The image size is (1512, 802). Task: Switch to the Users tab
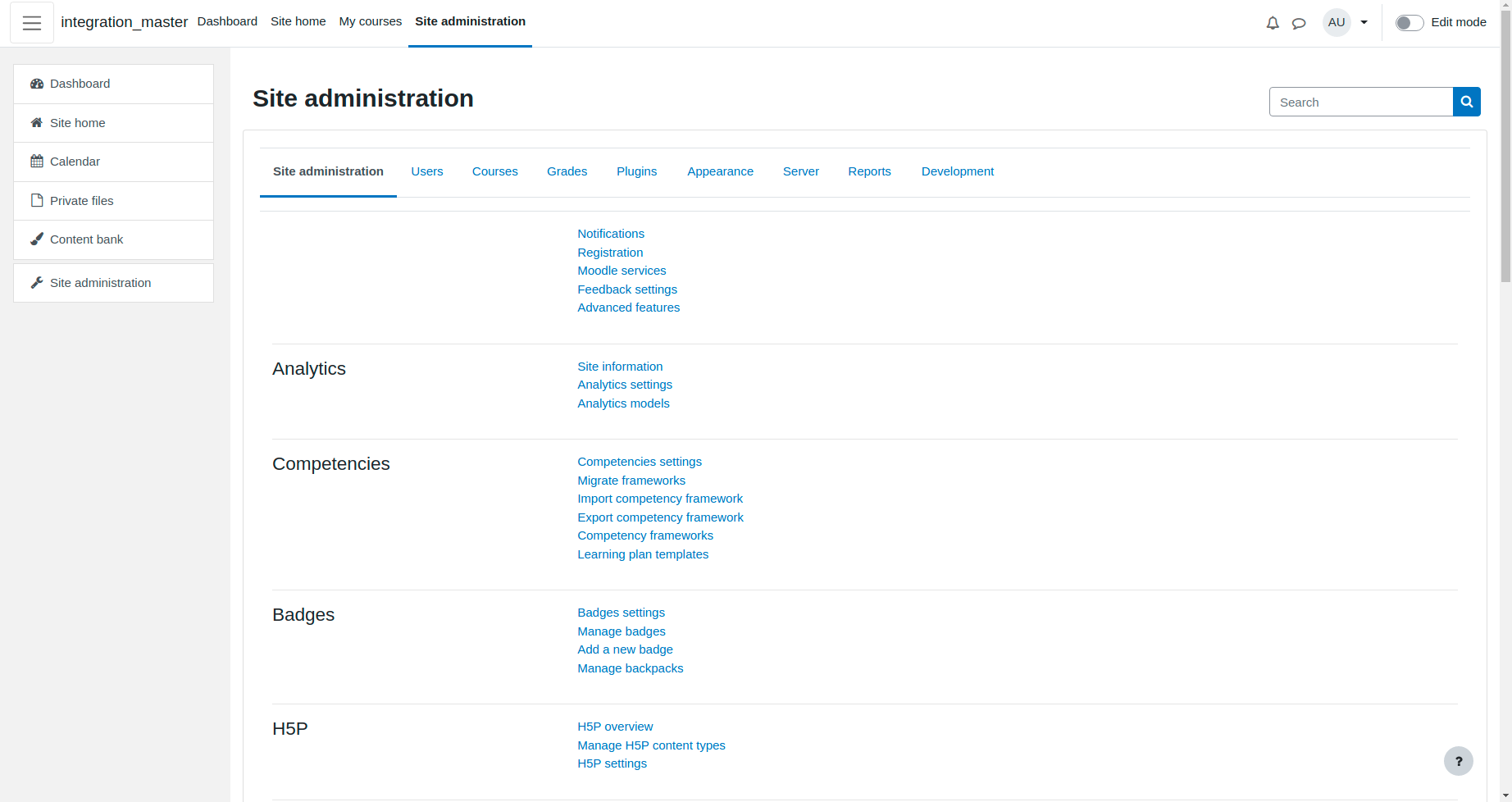(x=427, y=171)
